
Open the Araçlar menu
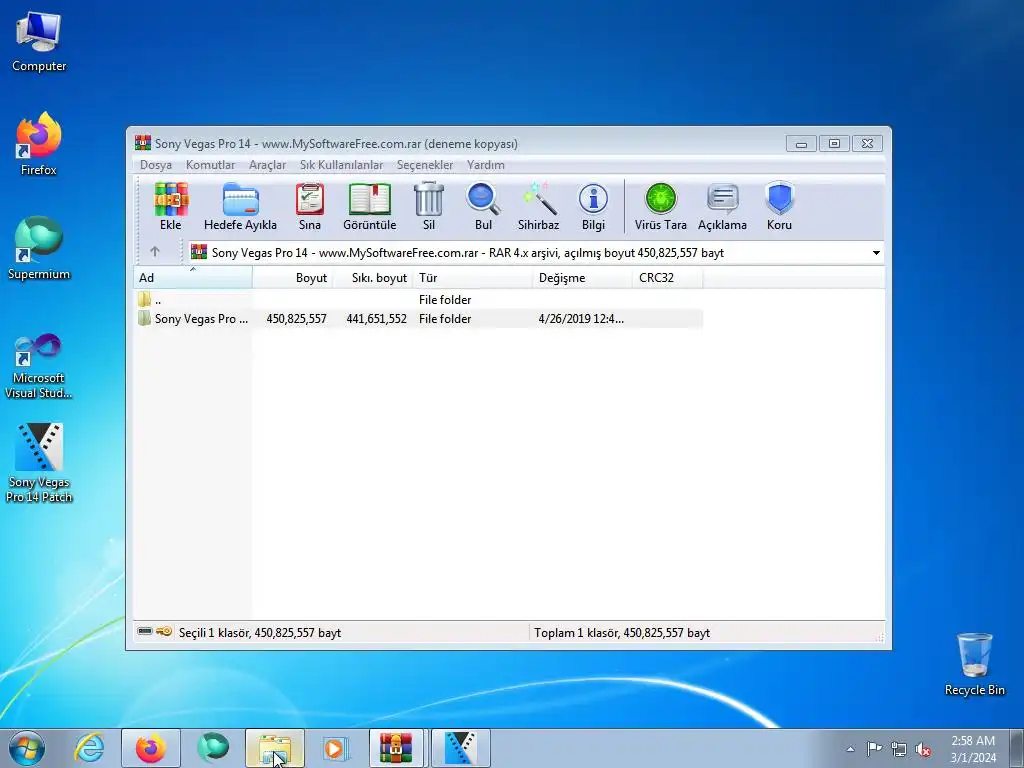(267, 165)
